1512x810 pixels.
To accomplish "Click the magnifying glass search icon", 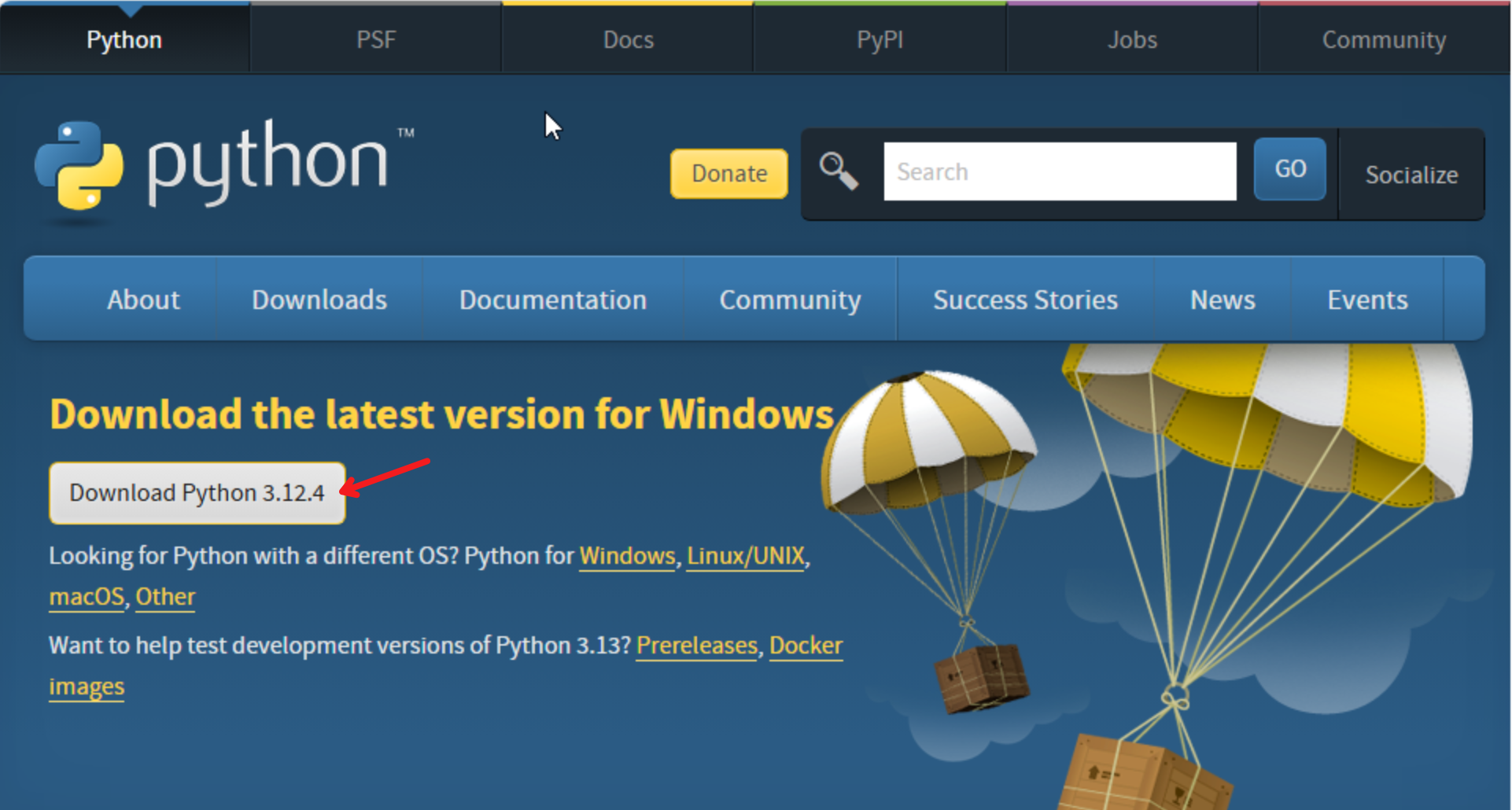I will 839,171.
